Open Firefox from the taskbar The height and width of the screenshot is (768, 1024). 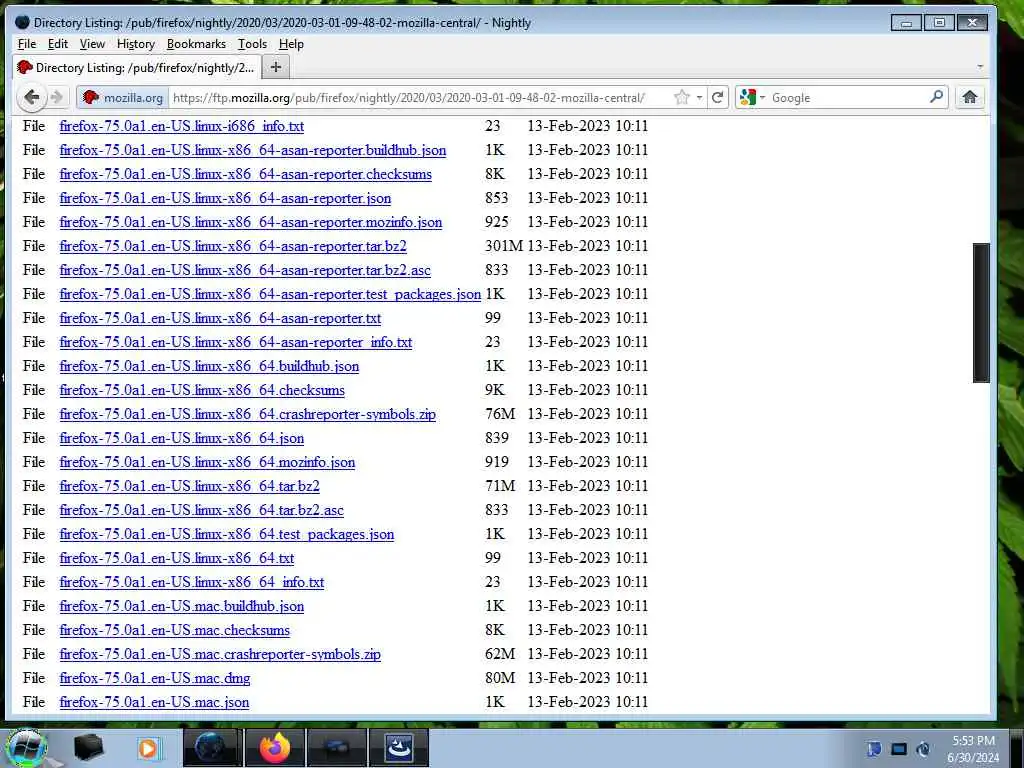pyautogui.click(x=274, y=748)
